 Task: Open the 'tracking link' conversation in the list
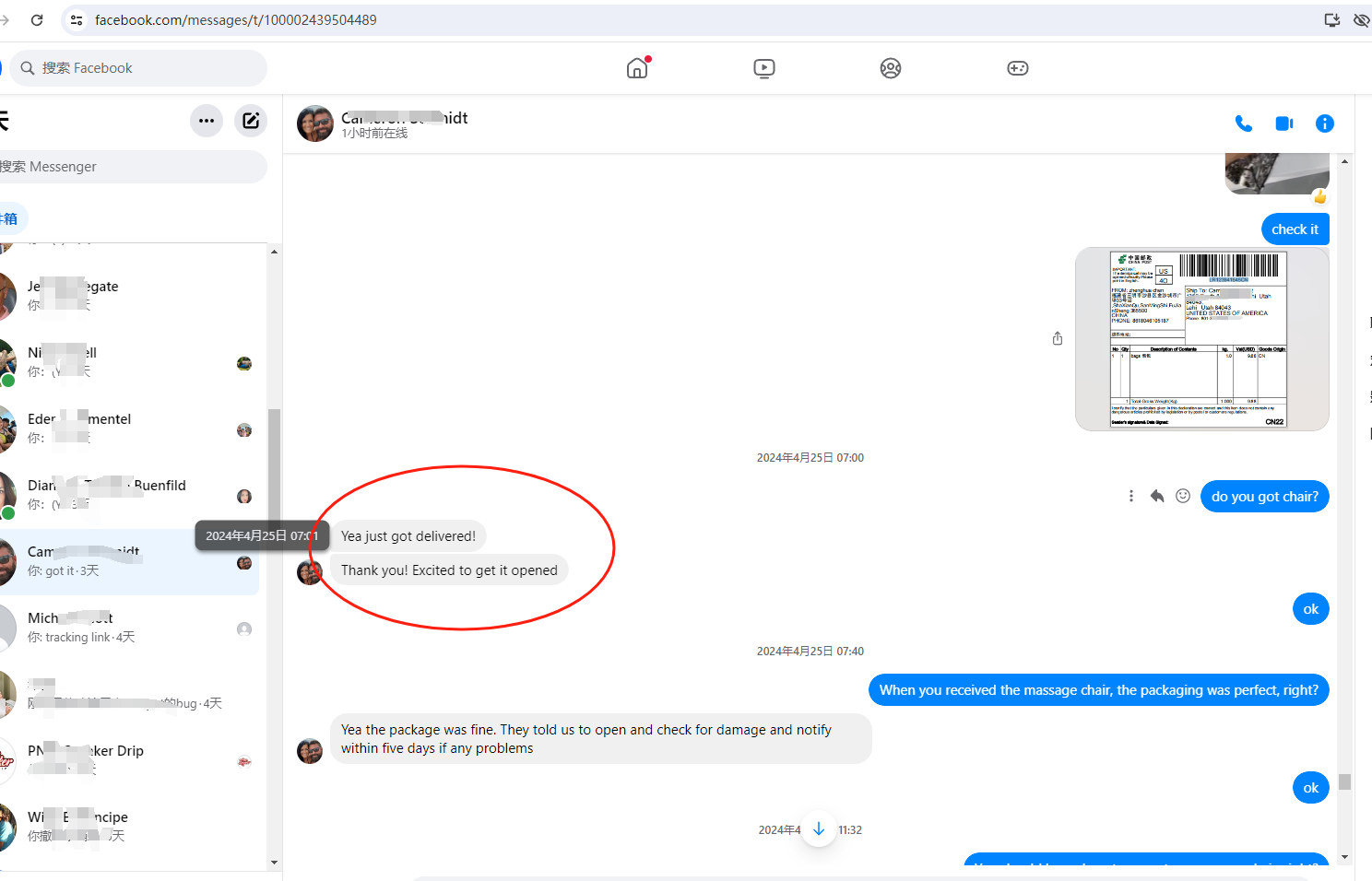click(x=129, y=628)
